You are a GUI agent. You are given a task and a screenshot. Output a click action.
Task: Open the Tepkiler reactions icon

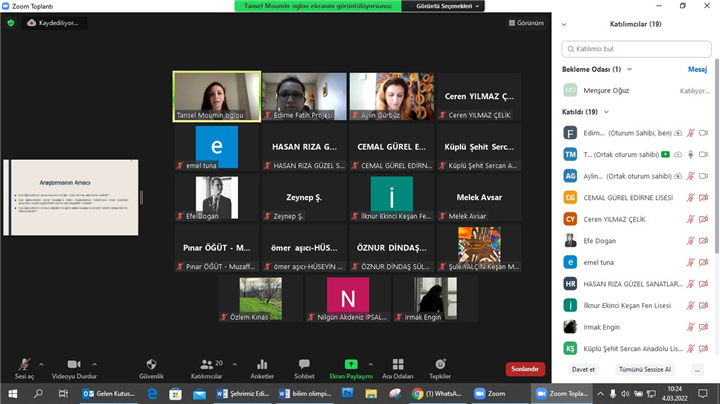[440, 365]
